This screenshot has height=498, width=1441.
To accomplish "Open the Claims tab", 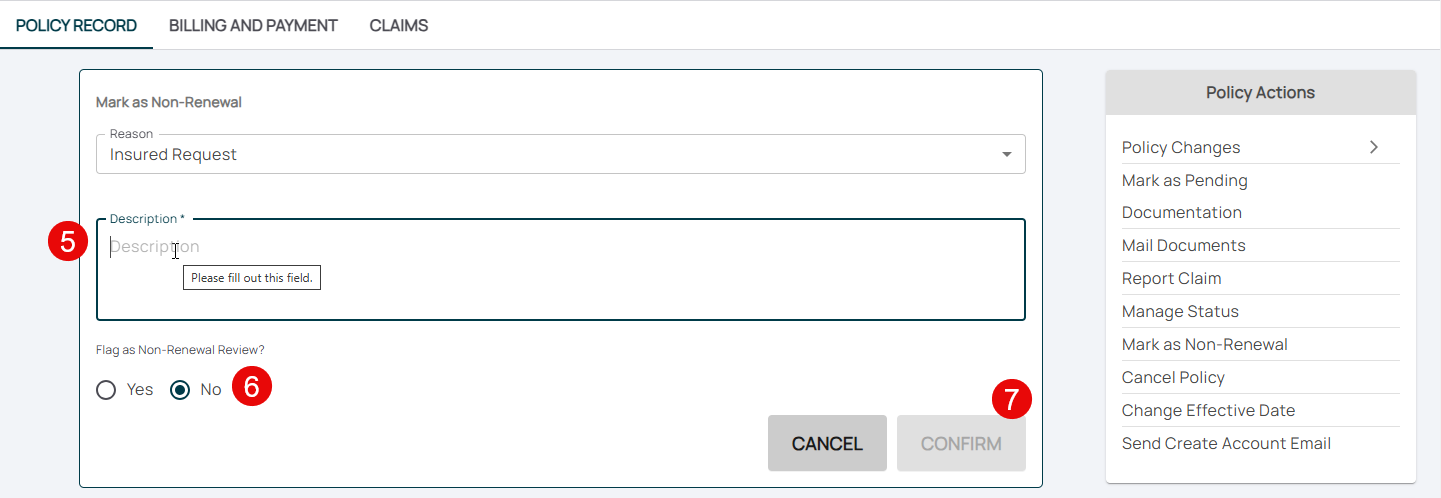I will [x=399, y=26].
